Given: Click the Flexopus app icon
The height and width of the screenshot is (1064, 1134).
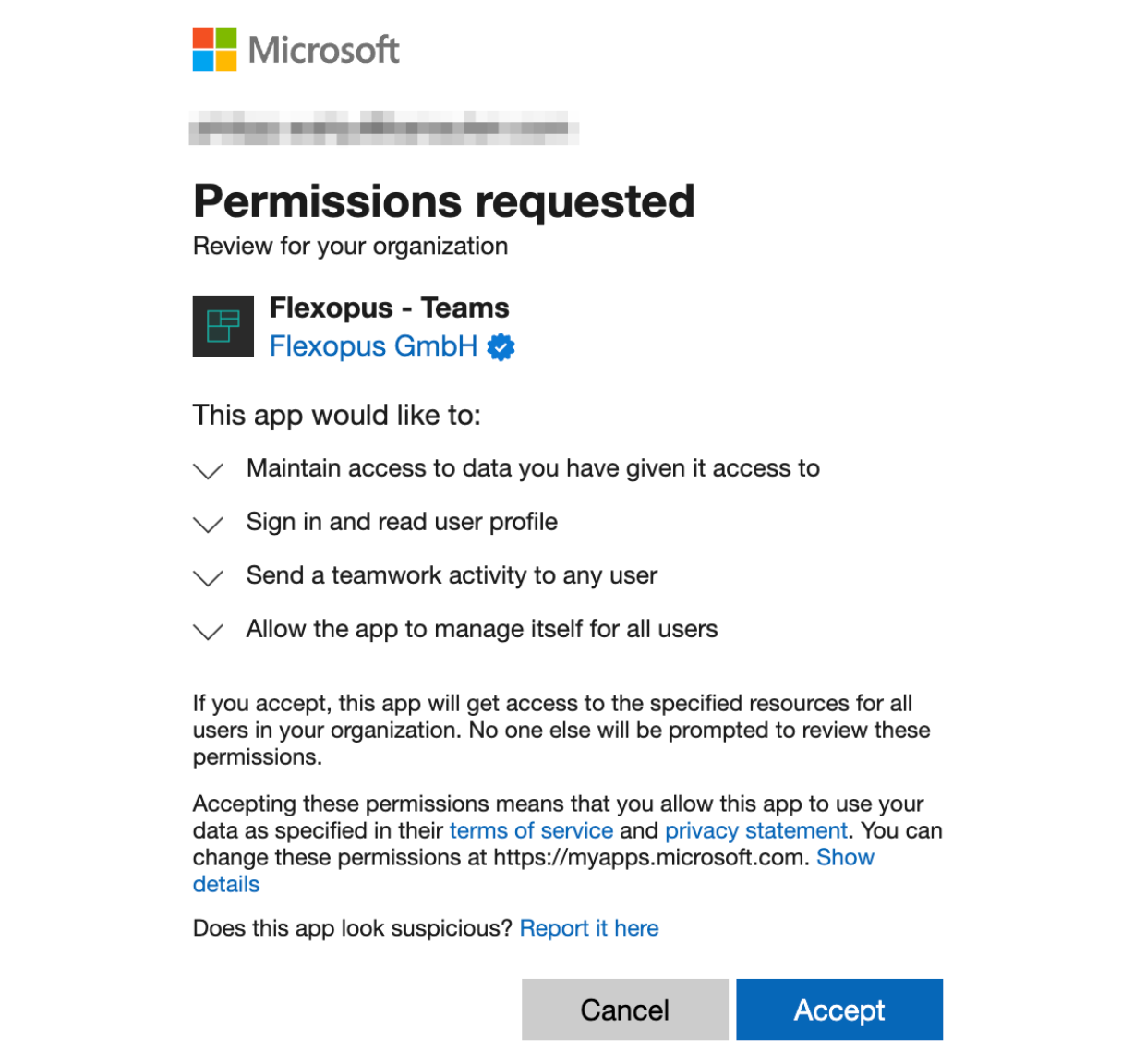Looking at the screenshot, I should coord(223,326).
